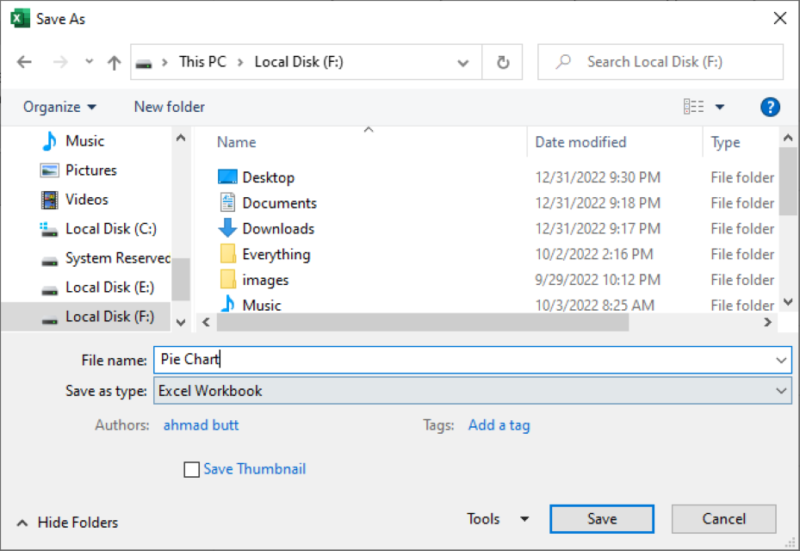Open the Organize menu
800x551 pixels.
click(60, 107)
